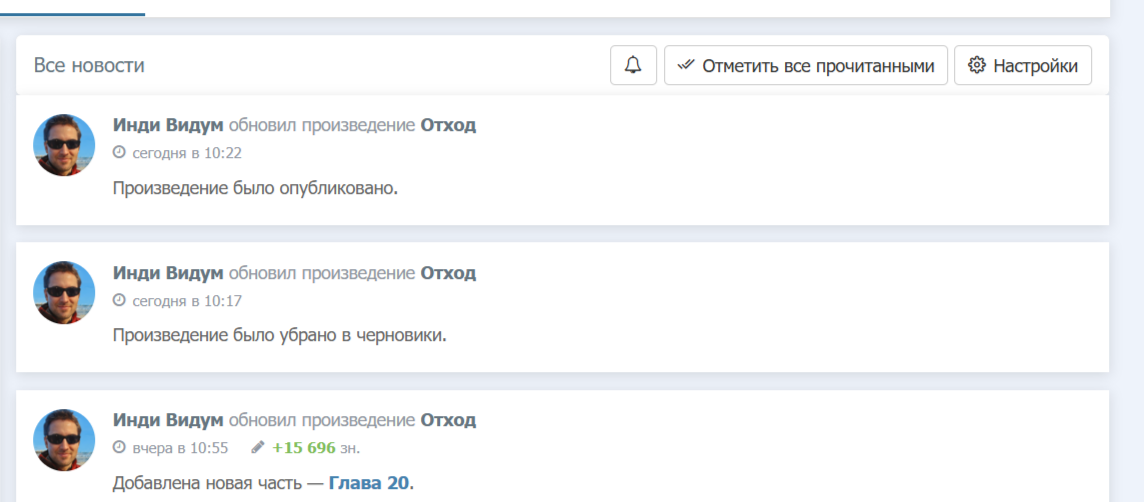
Task: Click the green '+15 696' character count
Action: tap(304, 447)
